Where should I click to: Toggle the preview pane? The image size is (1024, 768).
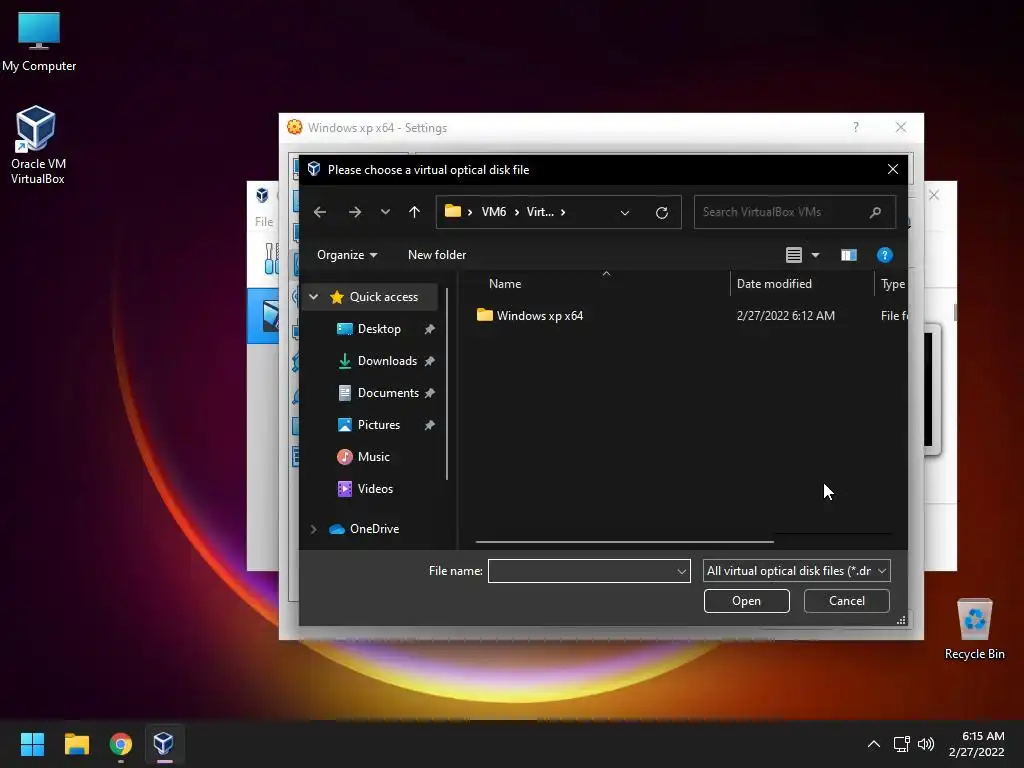[x=848, y=255]
